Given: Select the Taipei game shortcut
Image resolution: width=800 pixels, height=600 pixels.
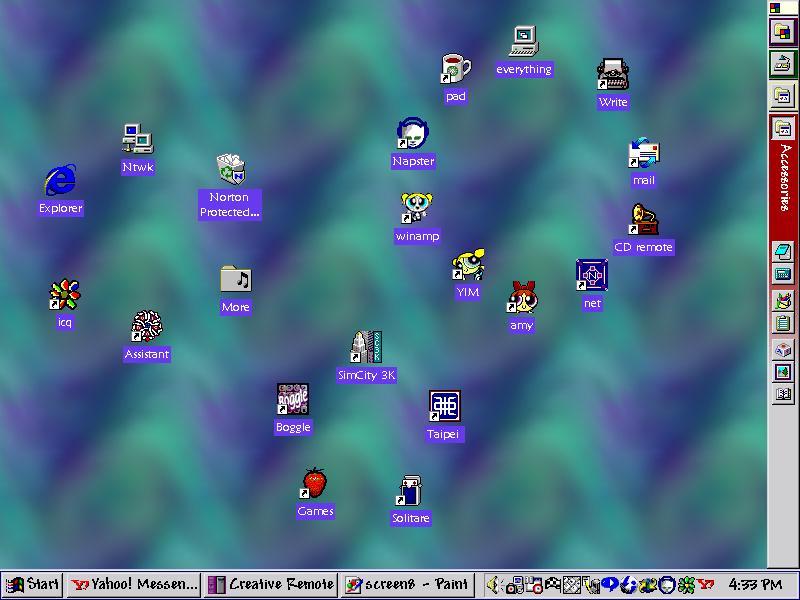Looking at the screenshot, I should 444,407.
